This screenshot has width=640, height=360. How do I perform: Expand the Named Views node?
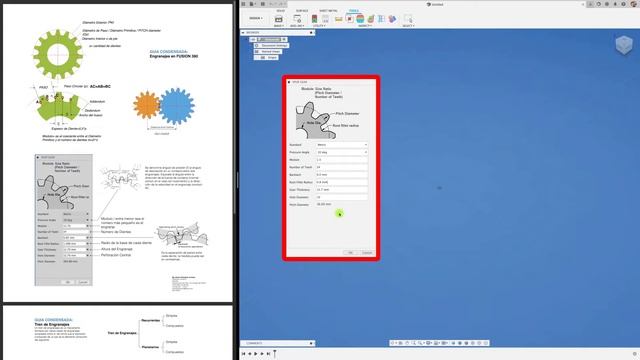251,51
